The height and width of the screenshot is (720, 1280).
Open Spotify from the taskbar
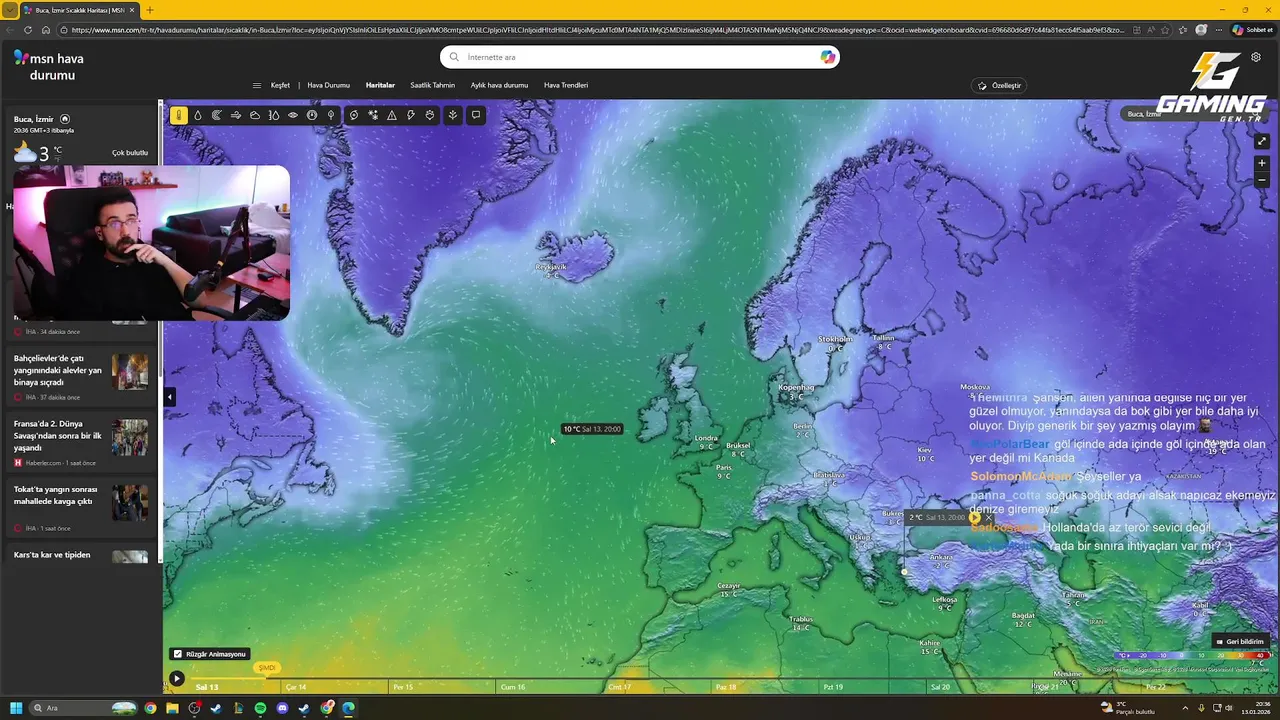260,708
